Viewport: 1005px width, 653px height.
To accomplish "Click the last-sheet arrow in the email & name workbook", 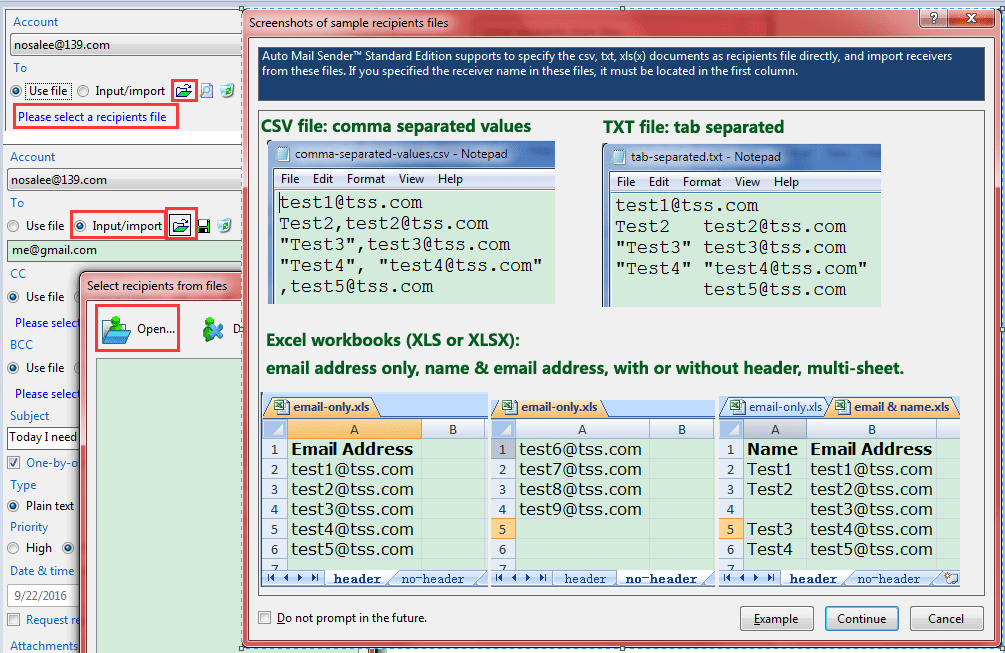I will 771,578.
